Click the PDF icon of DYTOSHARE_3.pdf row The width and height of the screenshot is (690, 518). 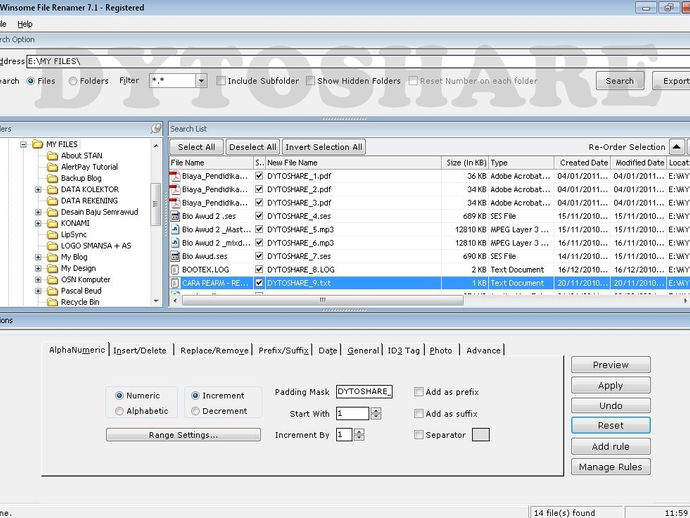tap(175, 203)
